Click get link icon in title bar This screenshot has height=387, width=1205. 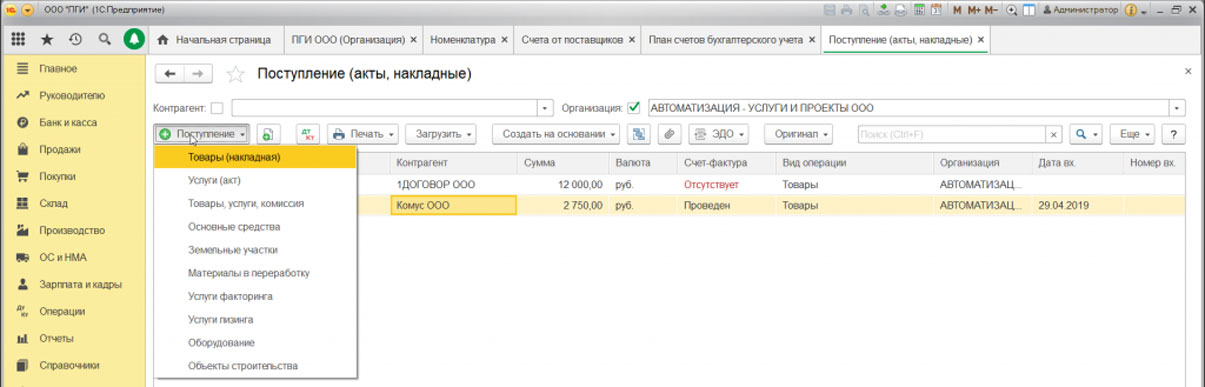coord(884,10)
